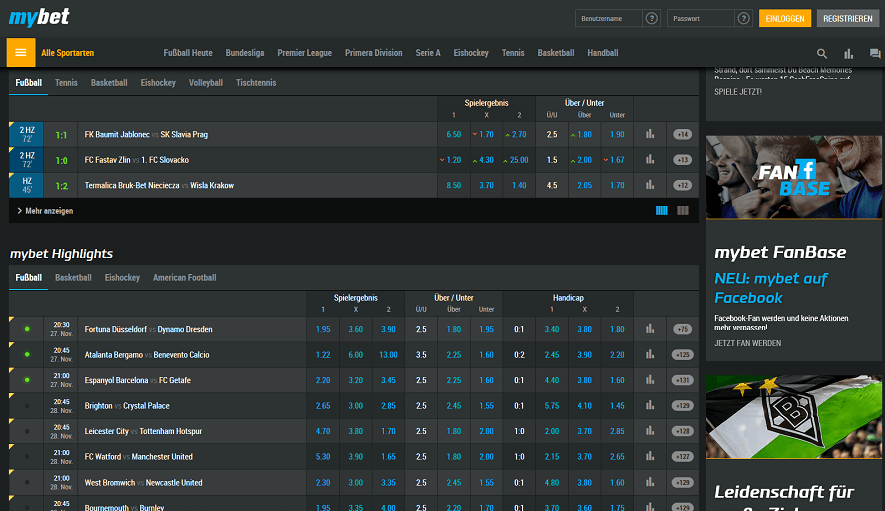Image resolution: width=885 pixels, height=511 pixels.
Task: Click the mybet logo
Action: tap(39, 17)
